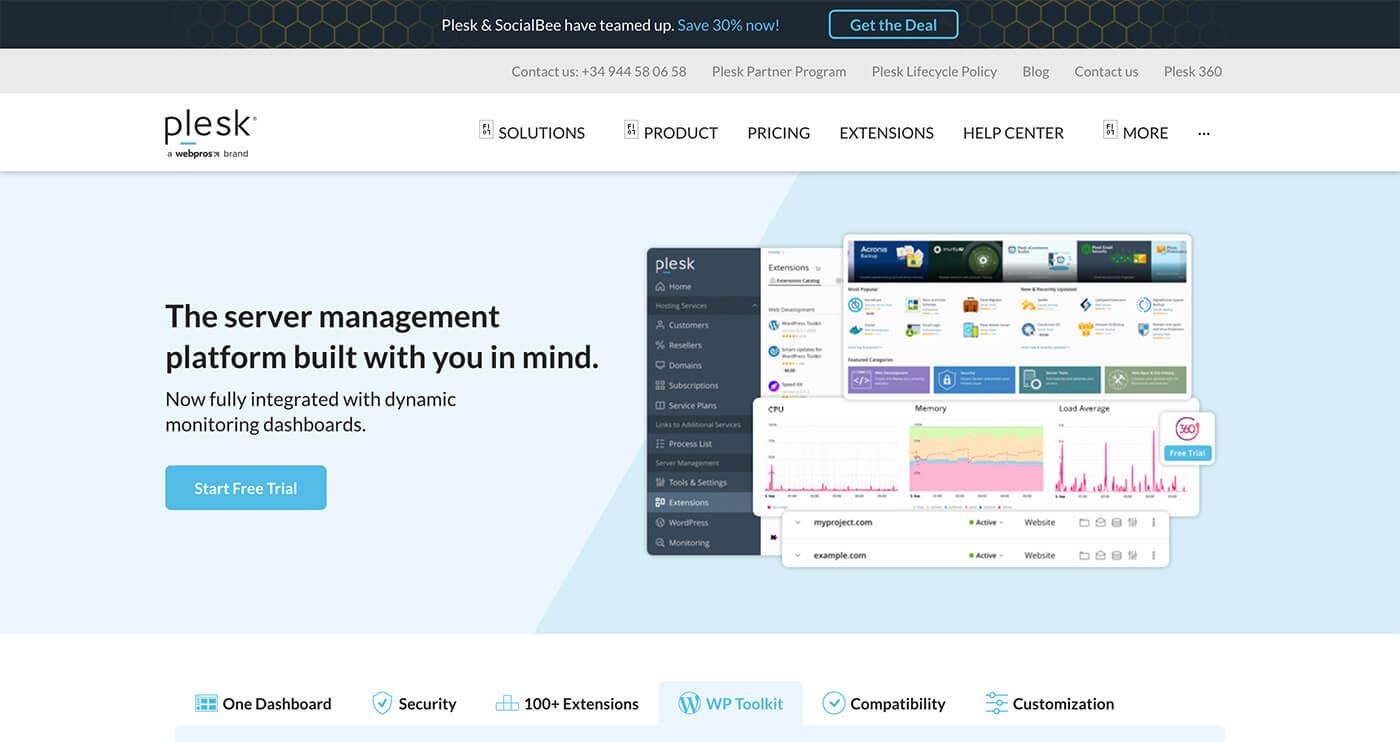Open the One Dashboard grid icon tab
This screenshot has height=742, width=1400.
pos(206,703)
